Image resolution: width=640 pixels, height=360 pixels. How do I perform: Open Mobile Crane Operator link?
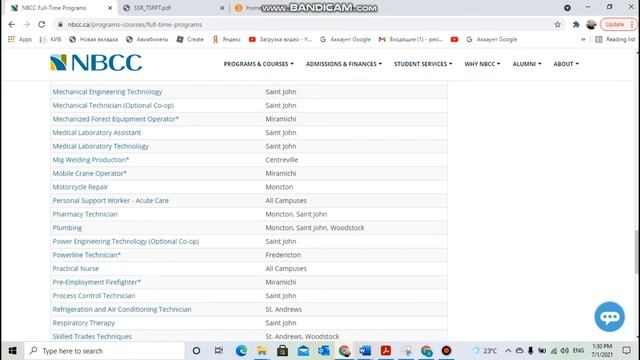[x=89, y=173]
